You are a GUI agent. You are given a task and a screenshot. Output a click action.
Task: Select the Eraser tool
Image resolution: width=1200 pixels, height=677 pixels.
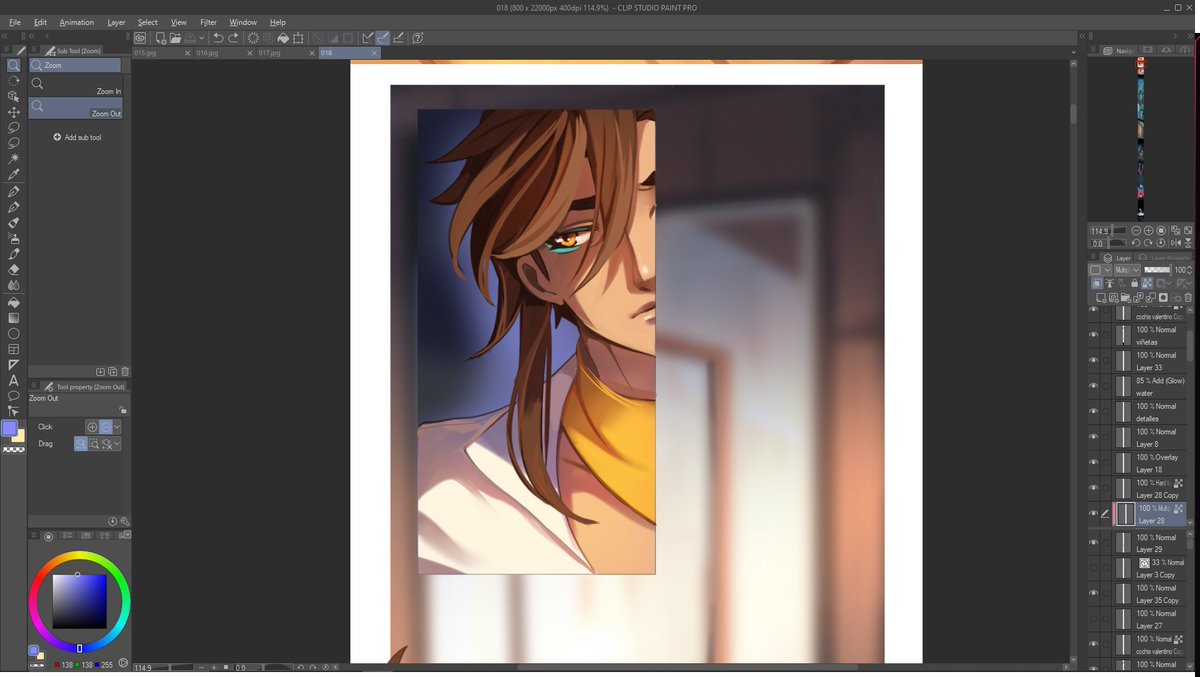14,270
